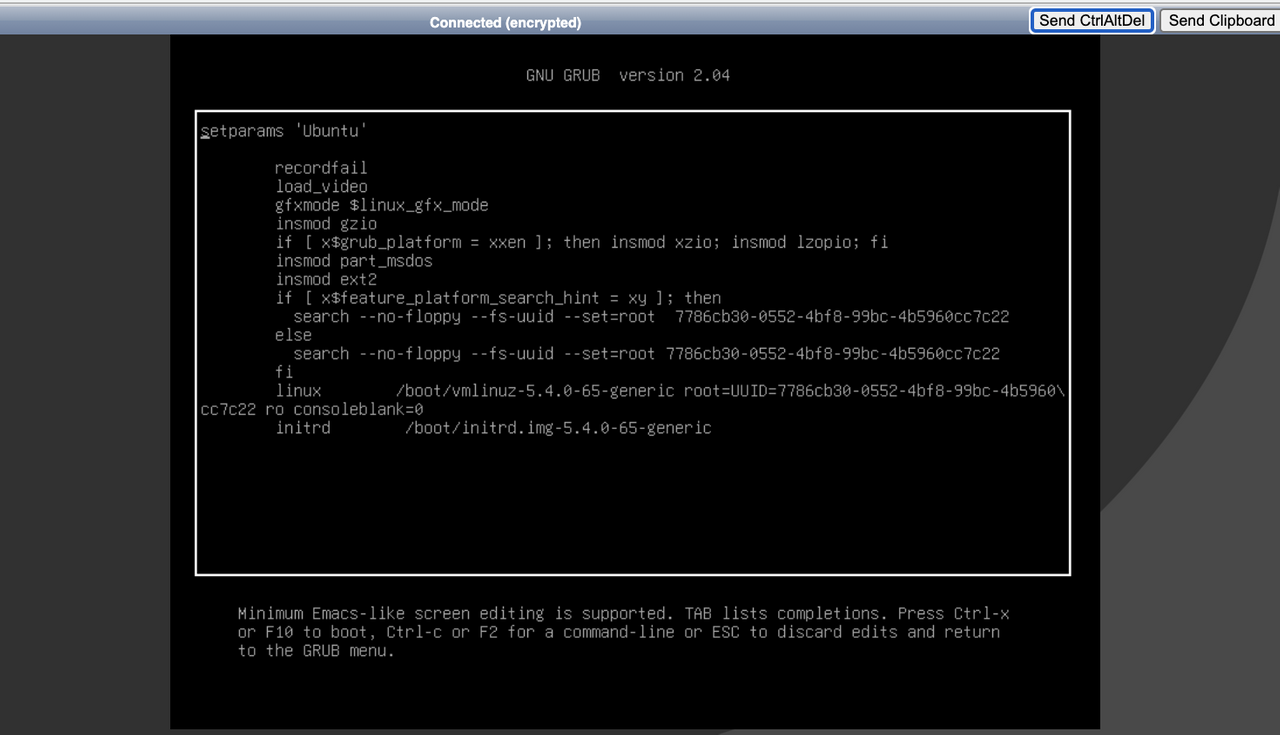Click the insmod ext2 line
This screenshot has height=735, width=1280.
pos(326,279)
